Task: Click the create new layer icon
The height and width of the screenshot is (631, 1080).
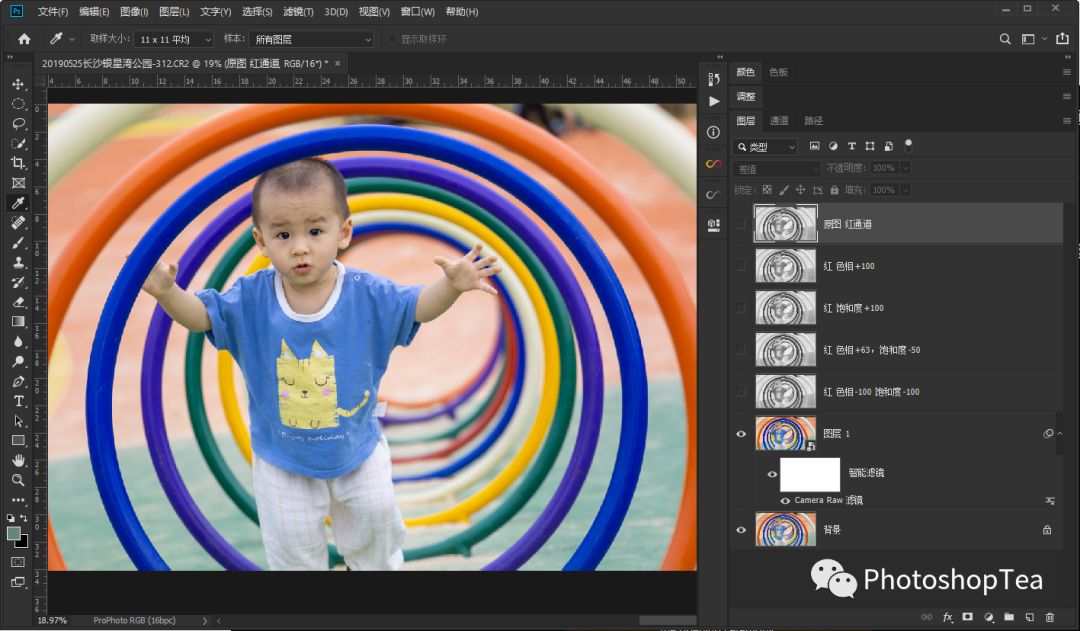Action: [x=1030, y=617]
